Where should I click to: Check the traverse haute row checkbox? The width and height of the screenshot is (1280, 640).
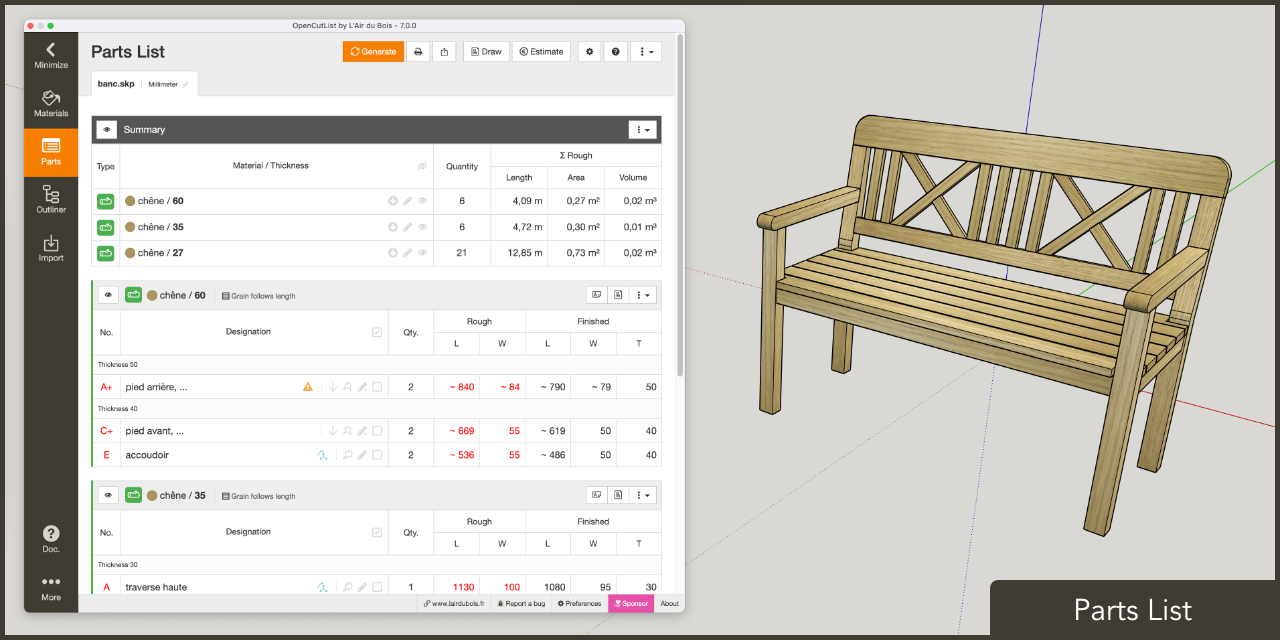pyautogui.click(x=377, y=587)
